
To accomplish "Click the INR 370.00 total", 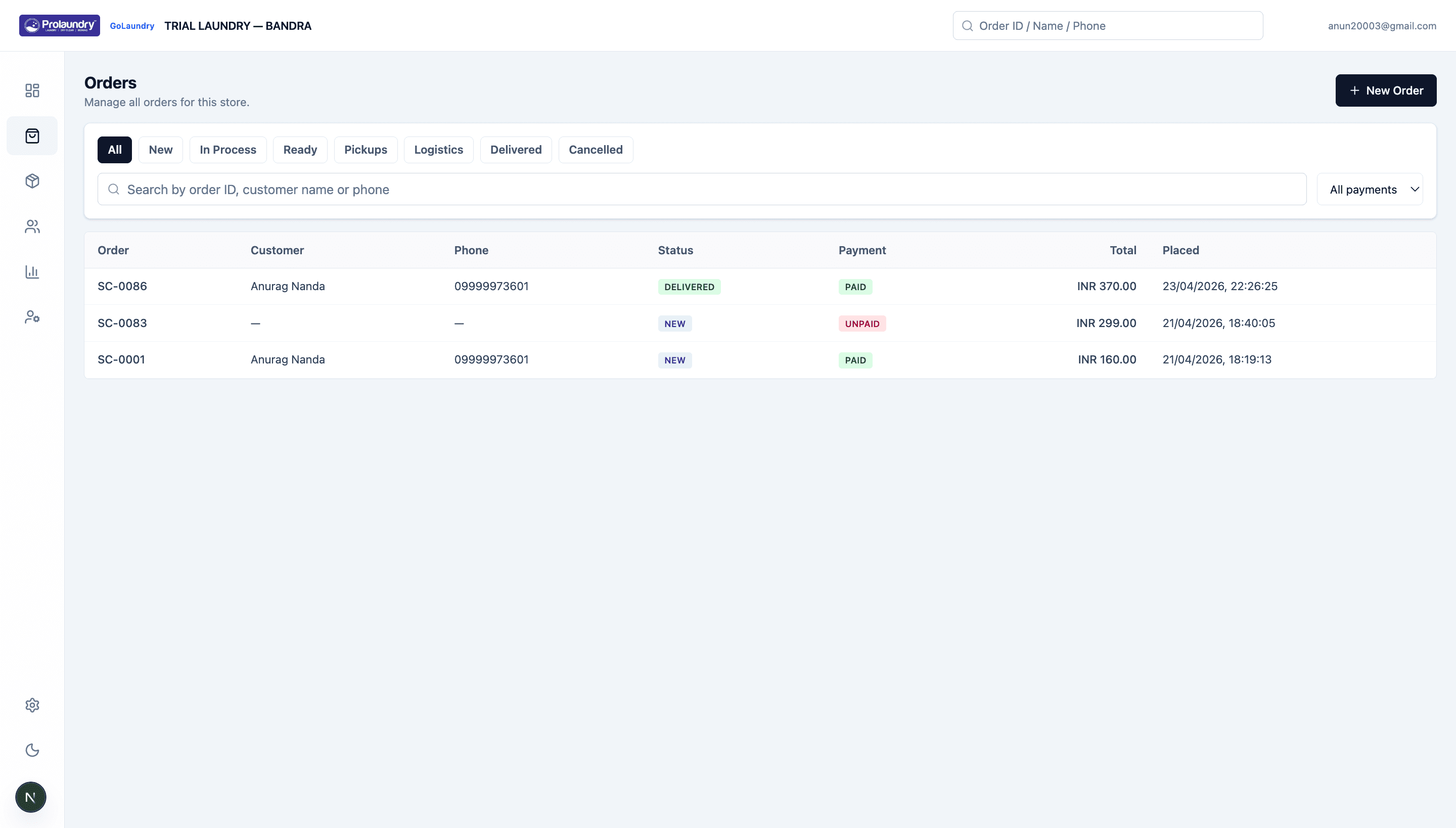I will coord(1107,286).
